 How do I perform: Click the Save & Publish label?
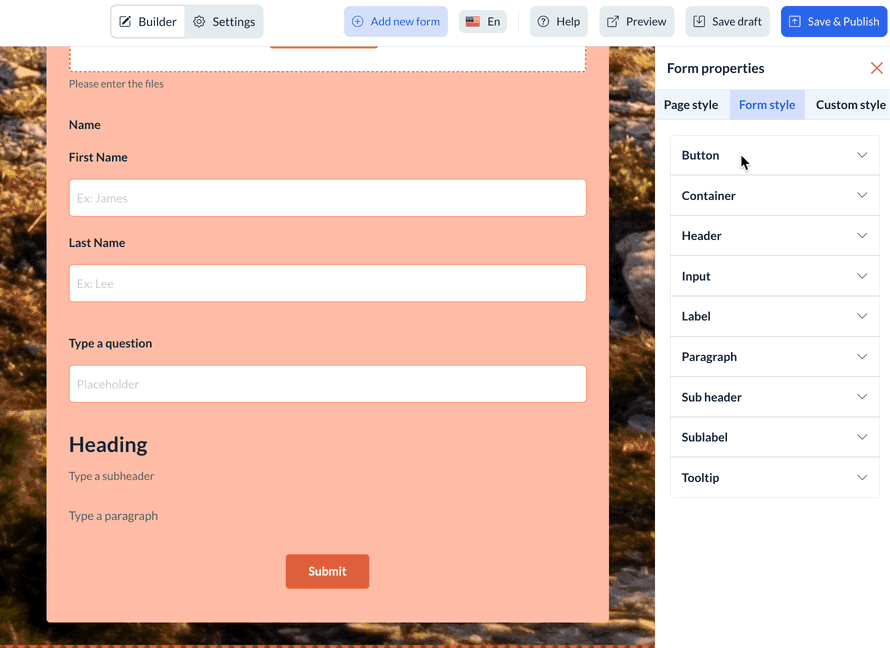pos(843,22)
